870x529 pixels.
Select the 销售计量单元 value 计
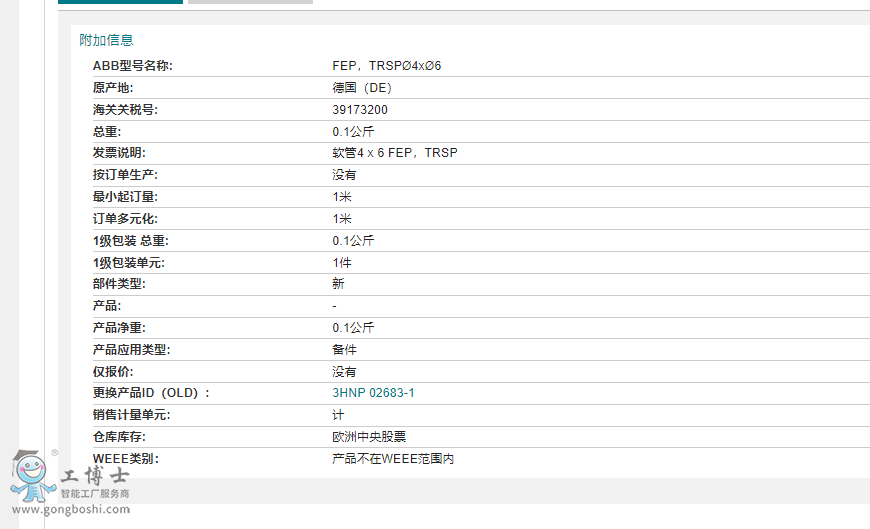click(x=338, y=415)
